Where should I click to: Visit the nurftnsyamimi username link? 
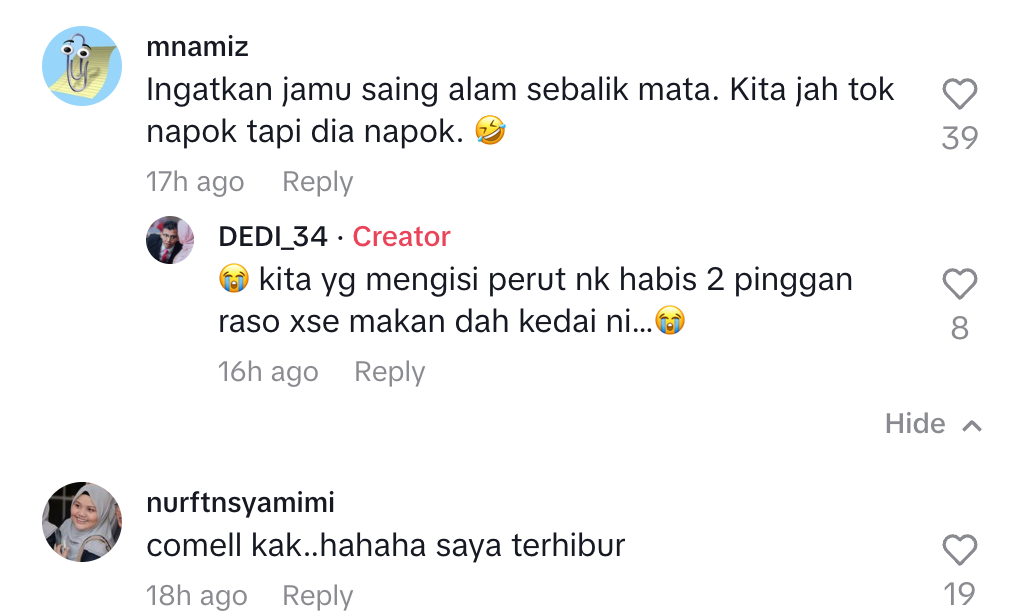240,502
